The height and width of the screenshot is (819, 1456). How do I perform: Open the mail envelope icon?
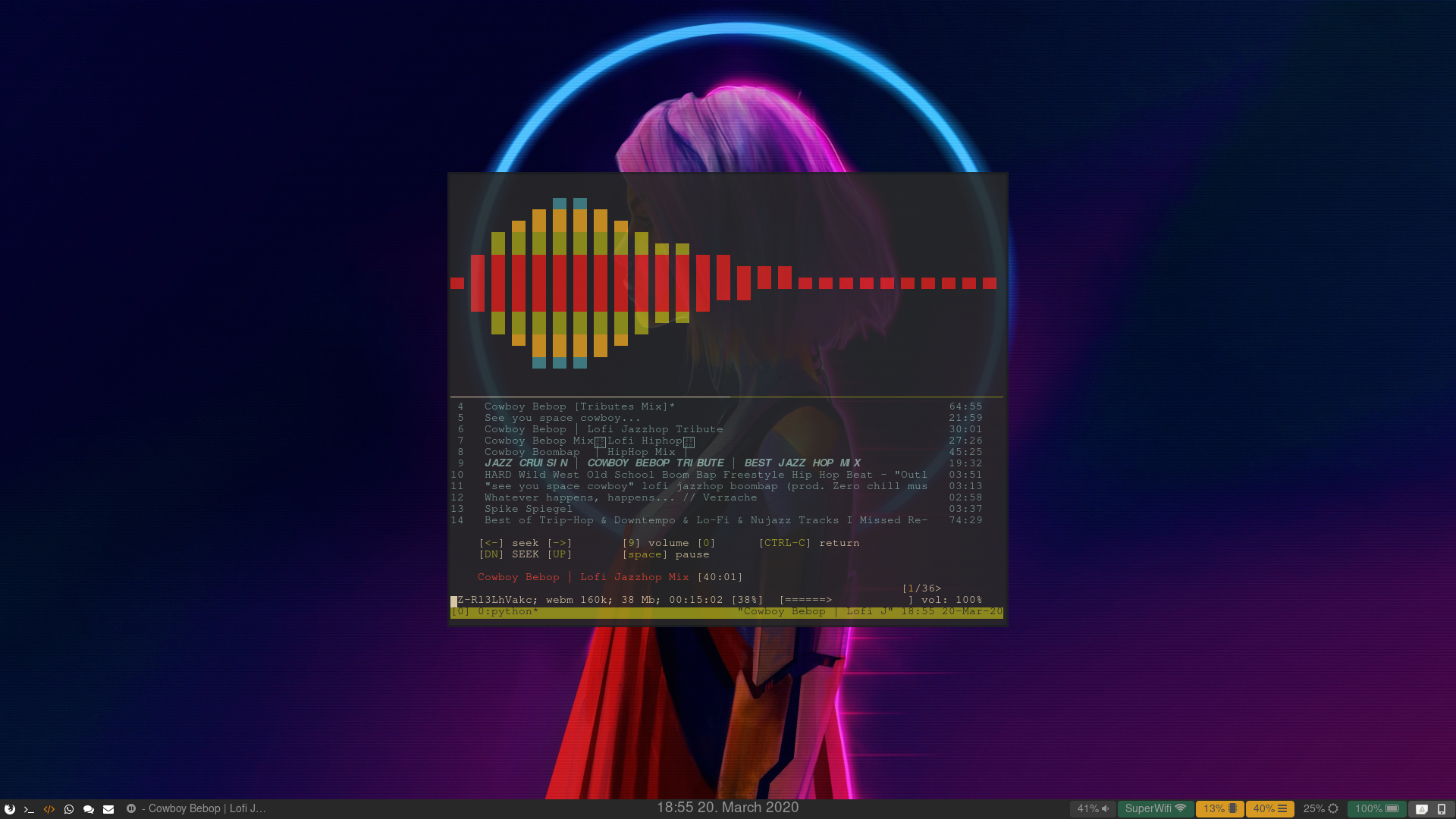(x=108, y=809)
